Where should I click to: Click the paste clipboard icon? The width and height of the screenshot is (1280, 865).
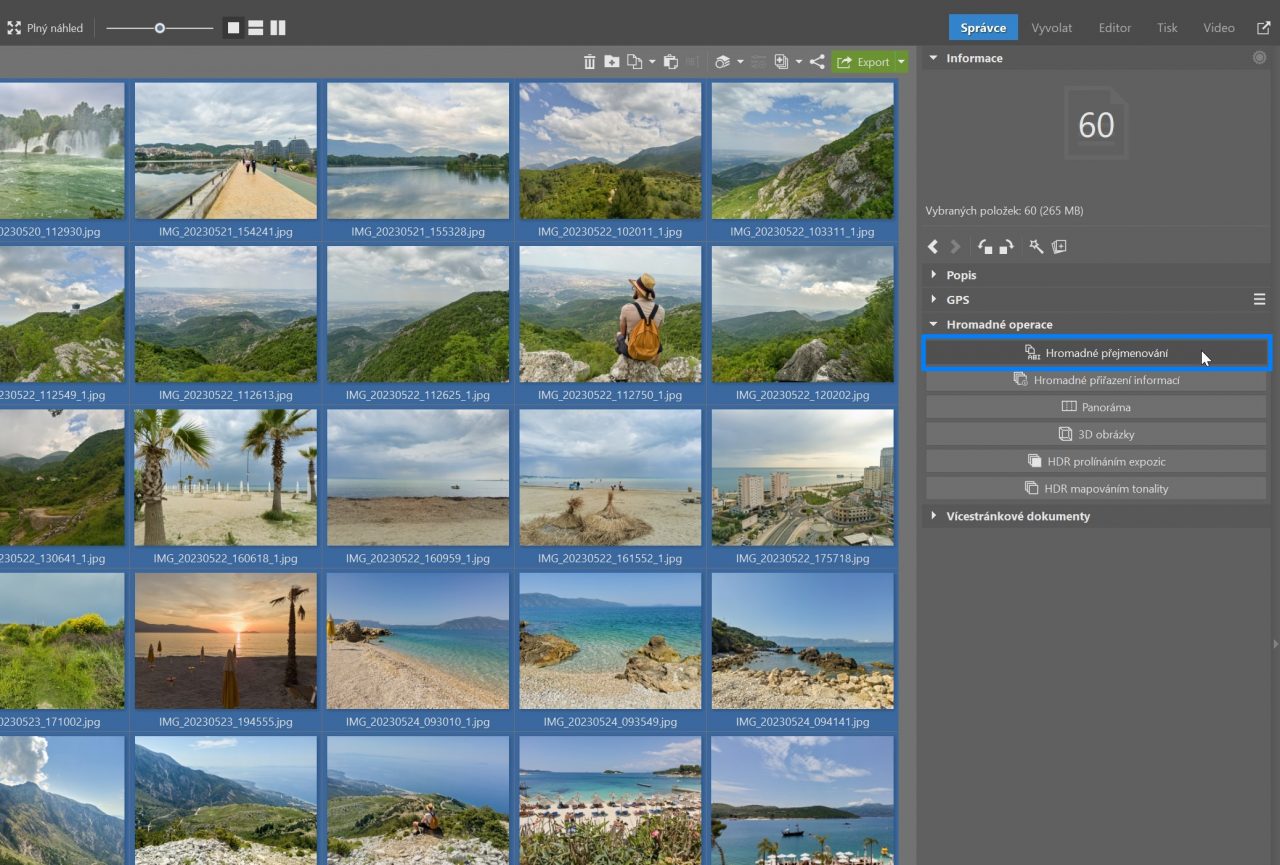[671, 62]
